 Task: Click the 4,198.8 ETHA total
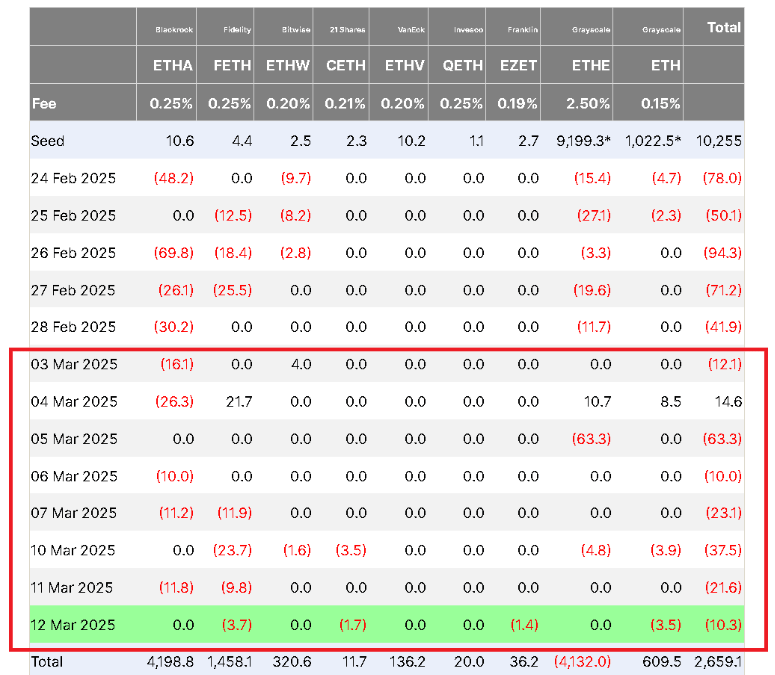pyautogui.click(x=170, y=662)
